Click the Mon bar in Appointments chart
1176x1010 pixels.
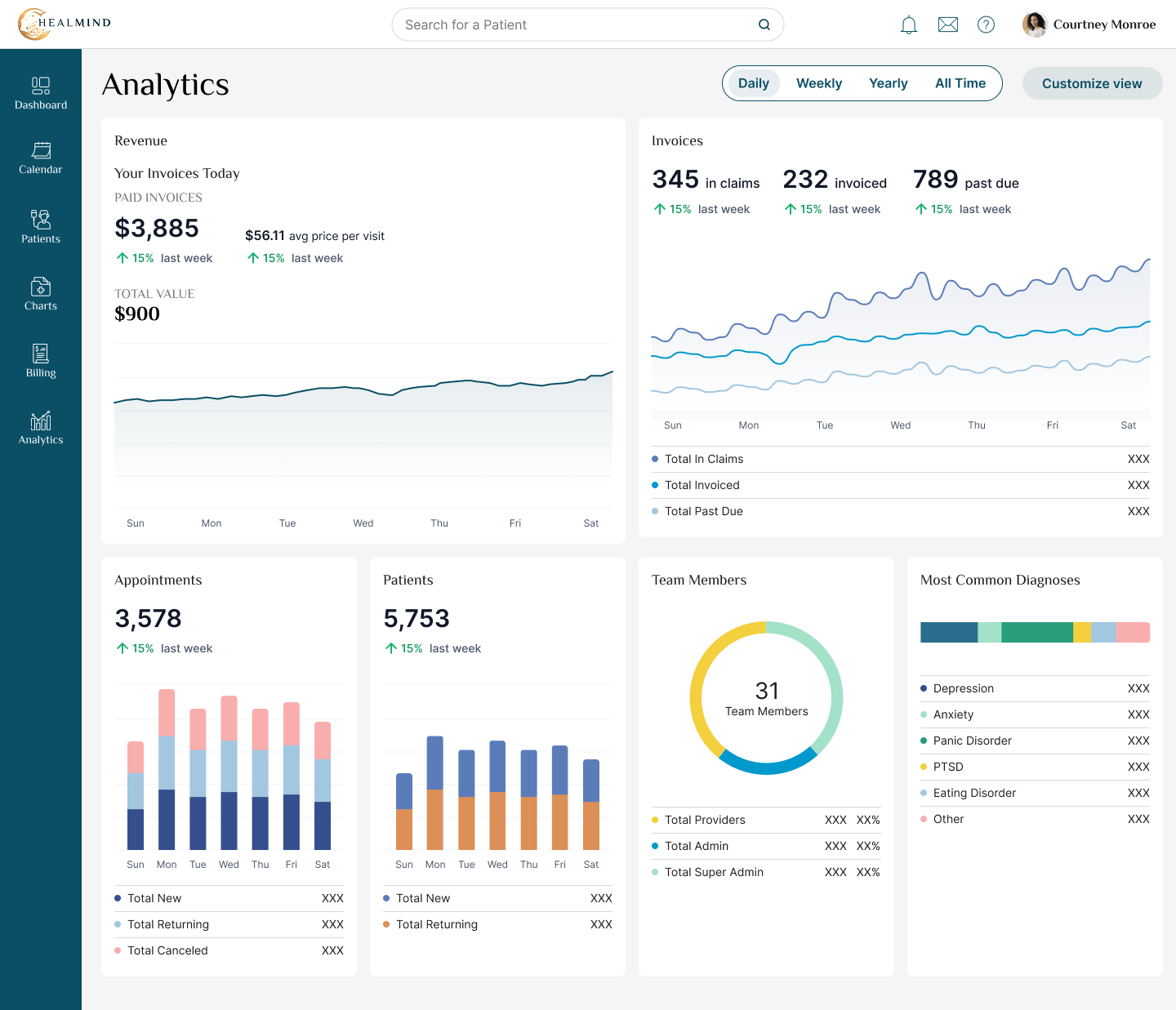(167, 770)
